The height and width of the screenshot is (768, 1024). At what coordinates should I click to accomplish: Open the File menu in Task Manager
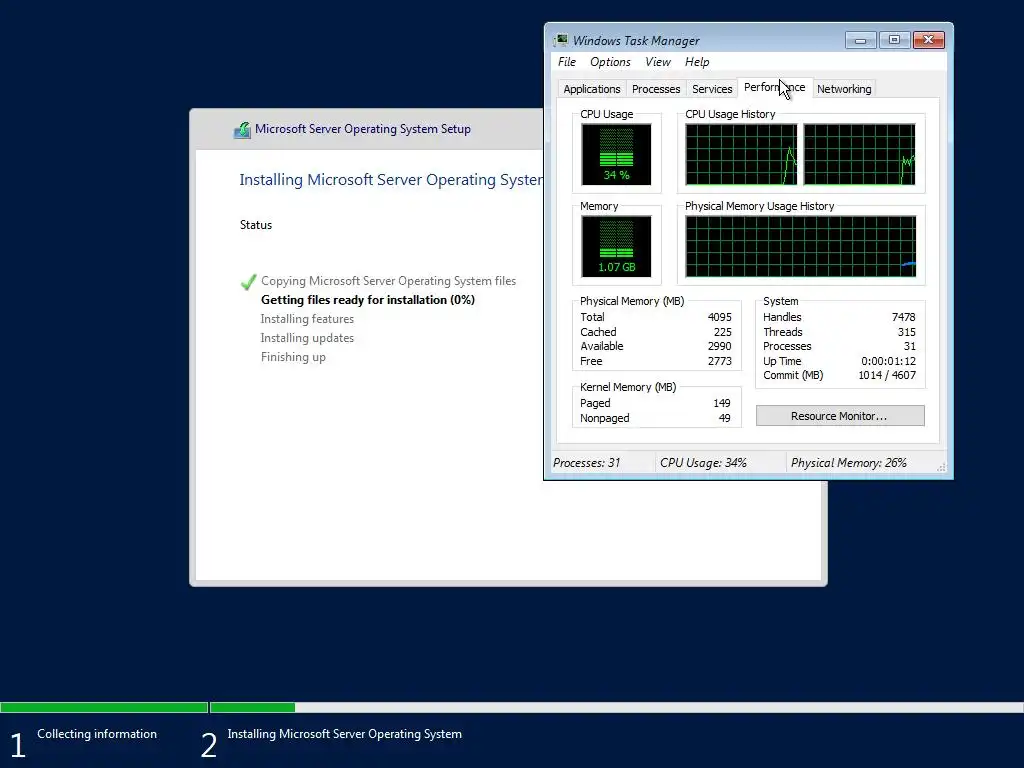coord(566,62)
